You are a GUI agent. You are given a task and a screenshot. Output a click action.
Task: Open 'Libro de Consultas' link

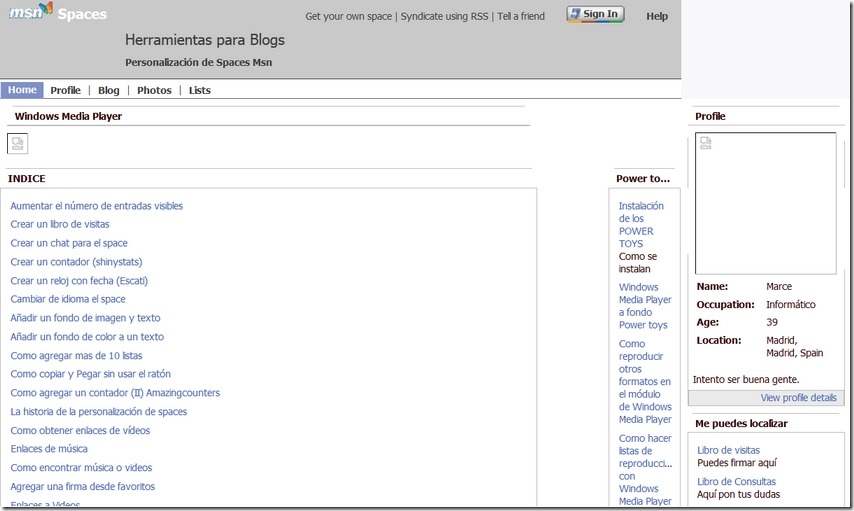(x=736, y=482)
